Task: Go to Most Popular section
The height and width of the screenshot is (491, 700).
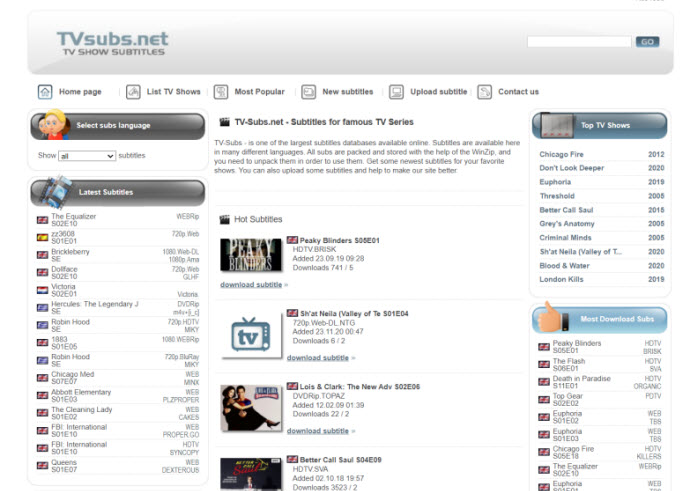Action: (259, 92)
